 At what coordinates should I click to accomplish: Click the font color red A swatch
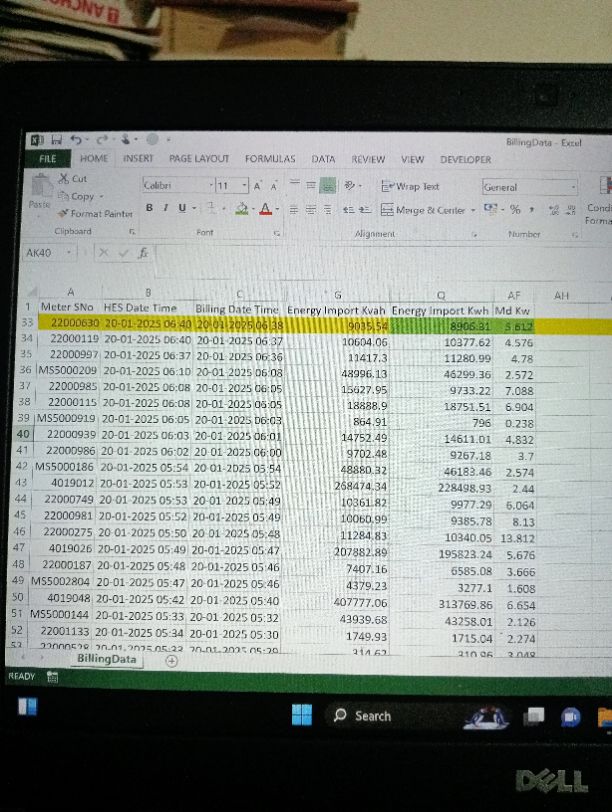click(265, 209)
